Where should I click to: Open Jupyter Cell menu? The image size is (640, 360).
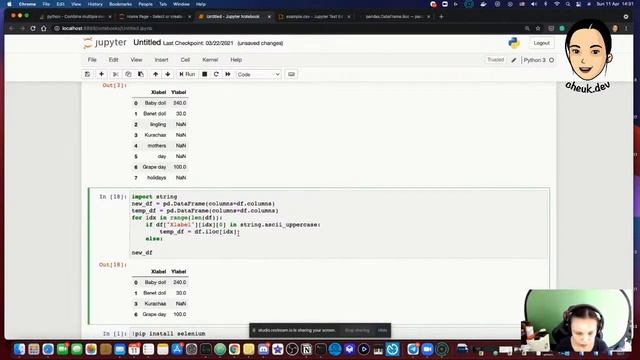pos(185,60)
